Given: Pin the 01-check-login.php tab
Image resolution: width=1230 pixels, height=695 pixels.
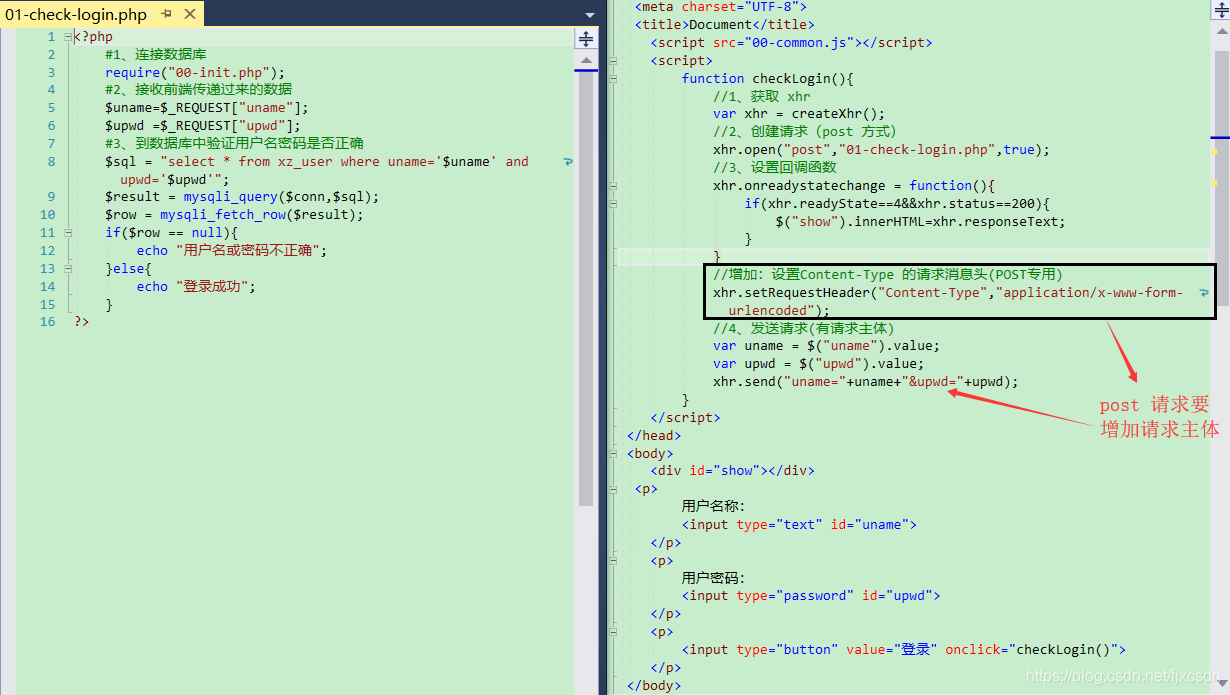Looking at the screenshot, I should tap(167, 15).
